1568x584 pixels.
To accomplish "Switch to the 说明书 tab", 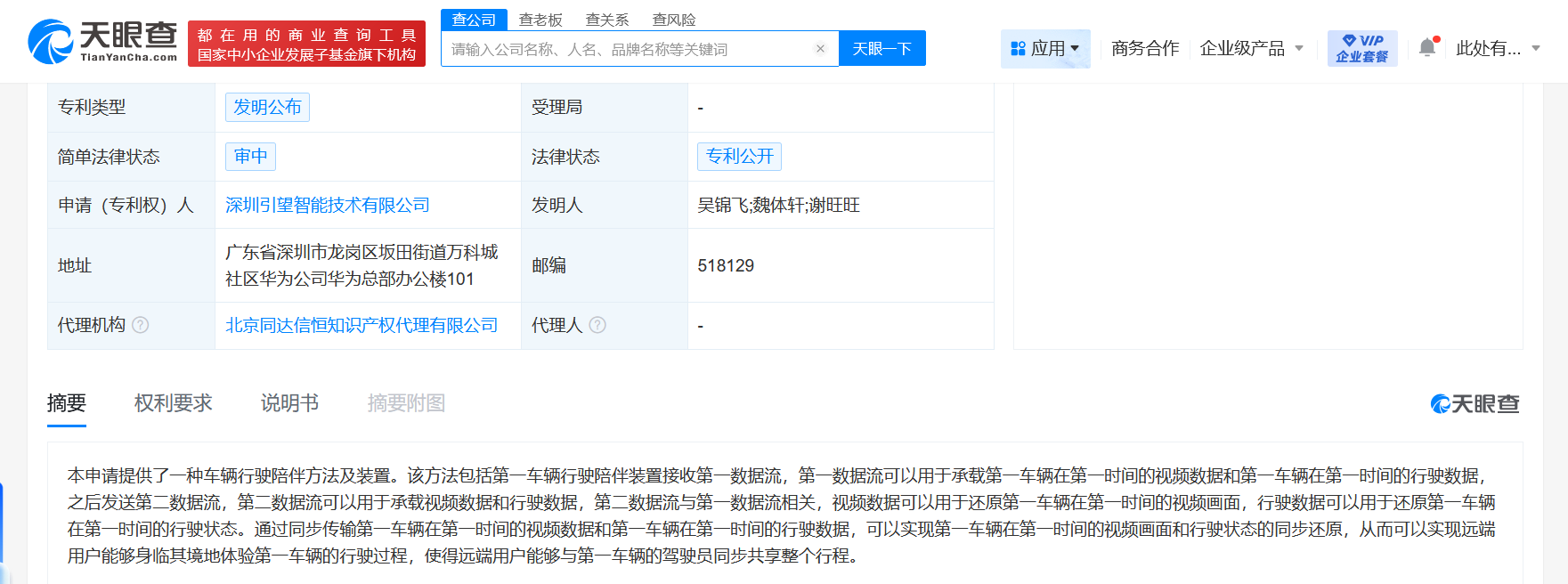I will (x=289, y=403).
